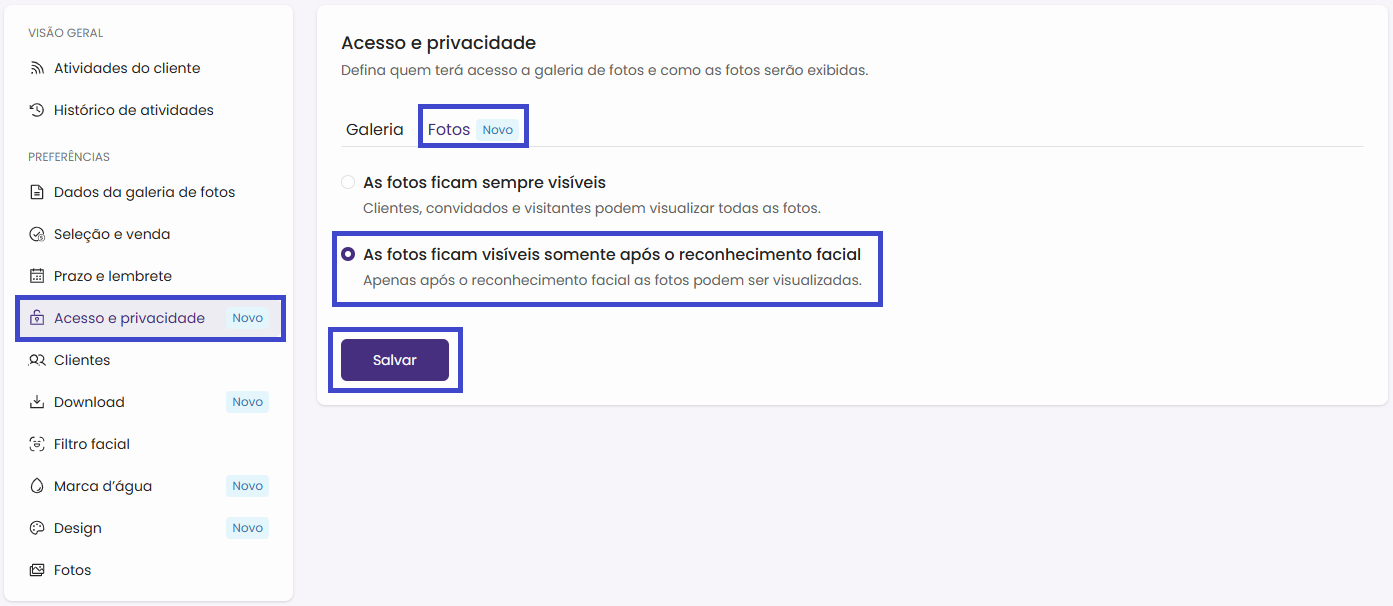Click the history clock icon in sidebar
This screenshot has height=606, width=1393.
(37, 110)
